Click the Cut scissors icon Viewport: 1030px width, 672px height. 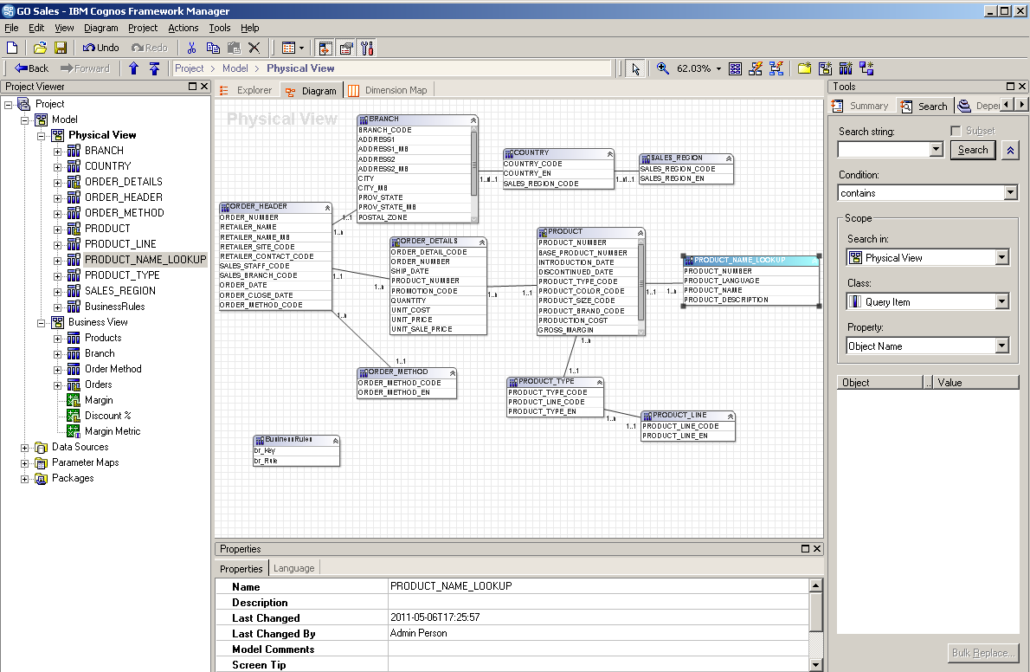[191, 47]
